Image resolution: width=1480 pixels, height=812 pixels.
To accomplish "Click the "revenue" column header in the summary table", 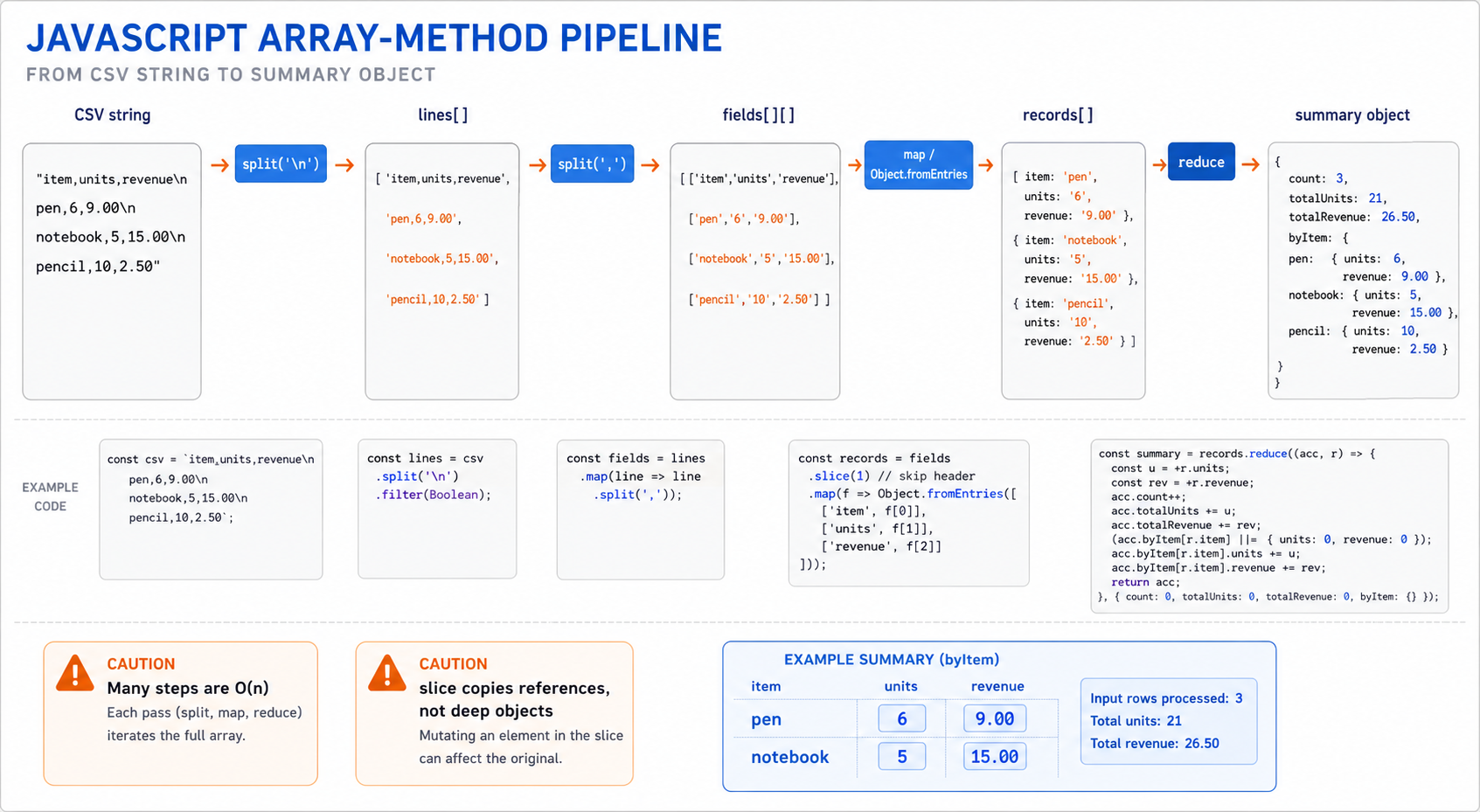I will (997, 686).
